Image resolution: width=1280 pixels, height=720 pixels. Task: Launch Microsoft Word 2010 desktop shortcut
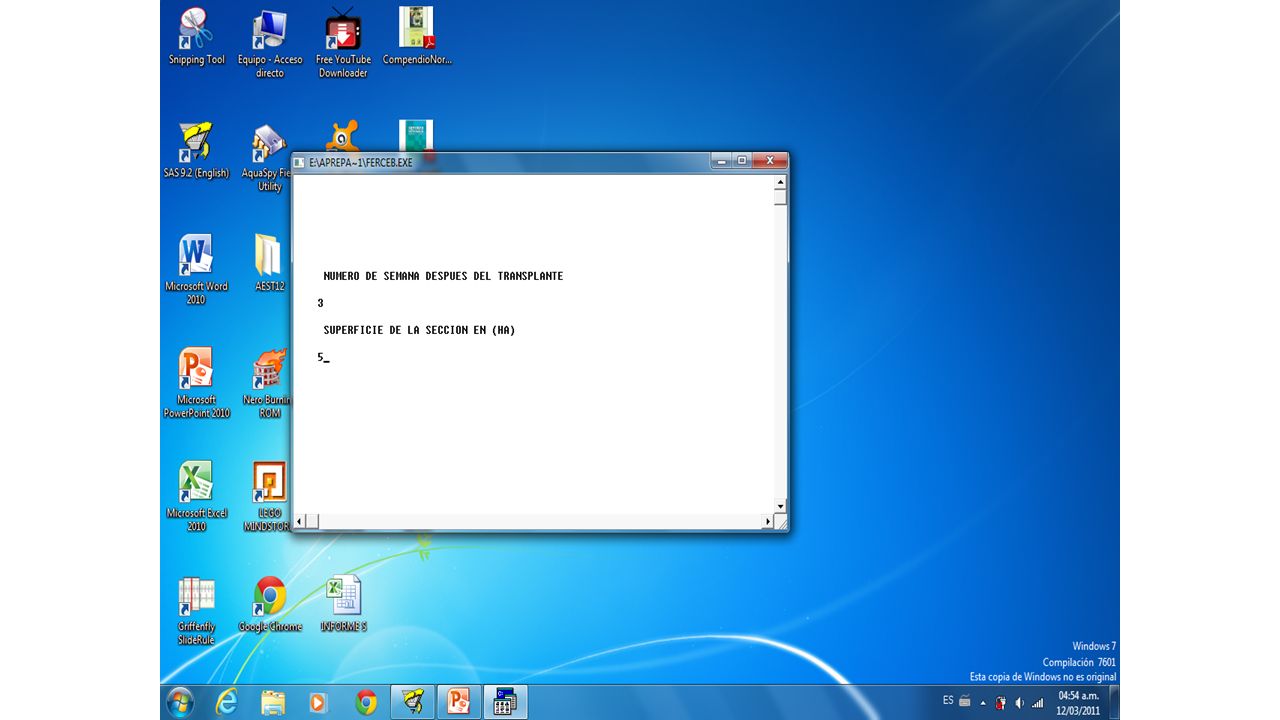pyautogui.click(x=196, y=270)
